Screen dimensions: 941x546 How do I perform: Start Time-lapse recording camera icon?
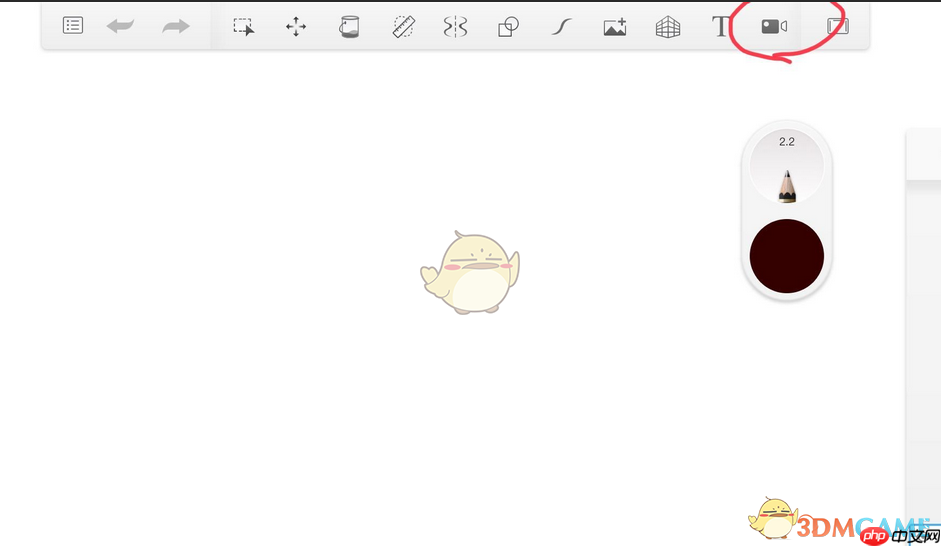[774, 26]
